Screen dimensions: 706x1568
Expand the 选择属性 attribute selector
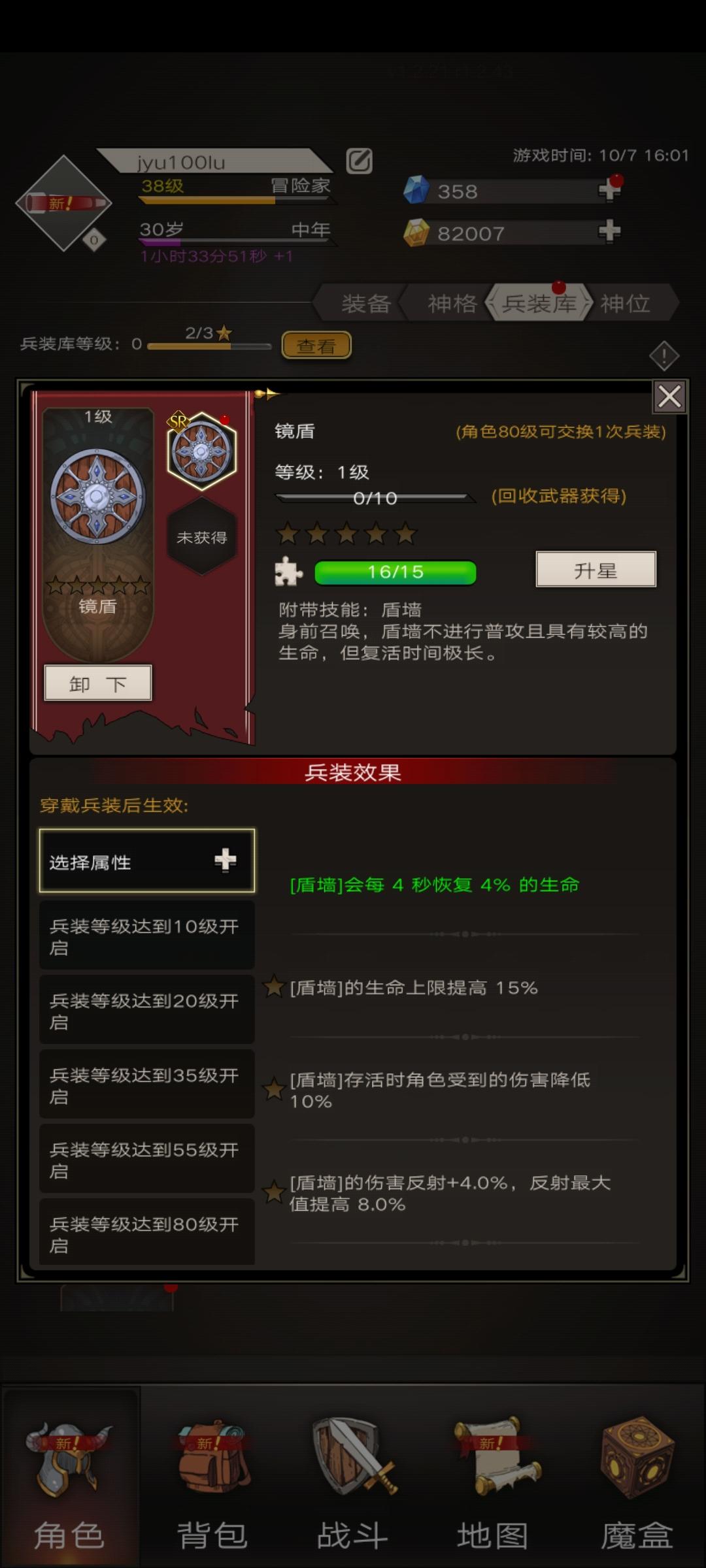coord(147,861)
